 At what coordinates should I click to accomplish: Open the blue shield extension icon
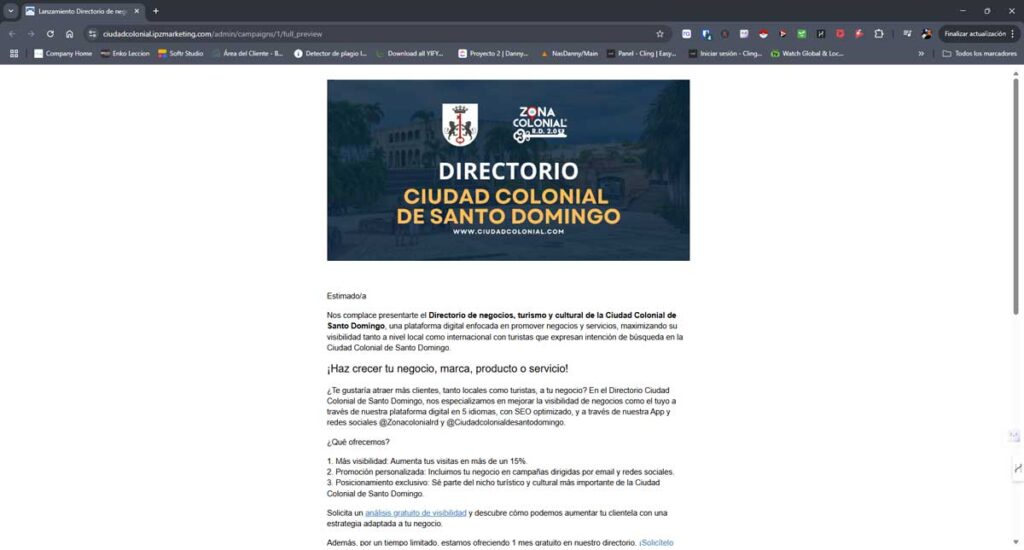706,34
